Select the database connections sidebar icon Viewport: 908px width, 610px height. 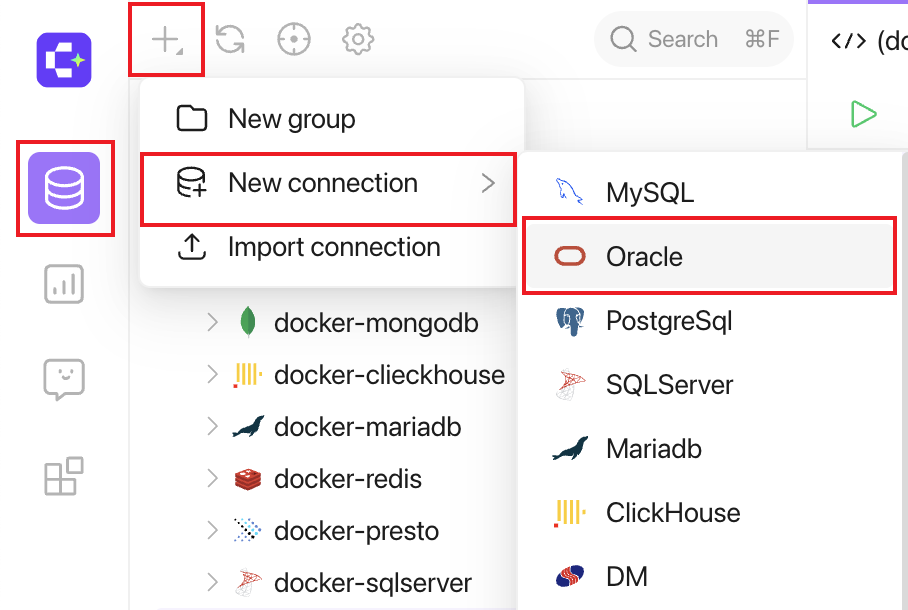(64, 188)
